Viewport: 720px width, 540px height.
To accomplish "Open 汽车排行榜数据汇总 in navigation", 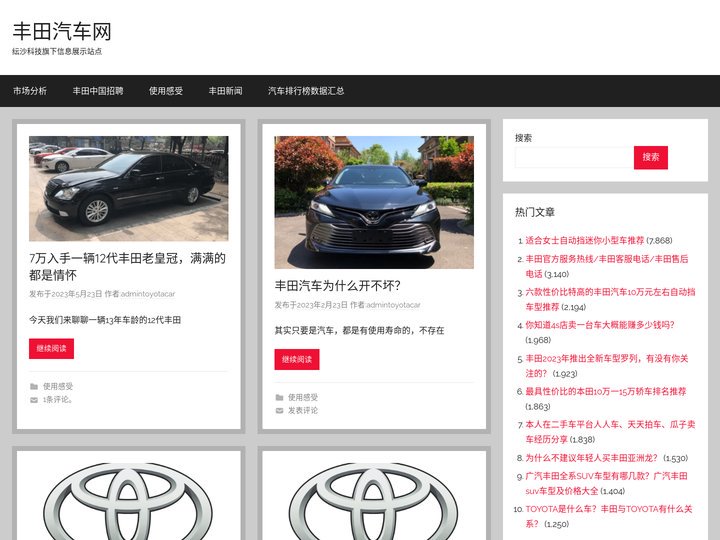I will pyautogui.click(x=306, y=91).
